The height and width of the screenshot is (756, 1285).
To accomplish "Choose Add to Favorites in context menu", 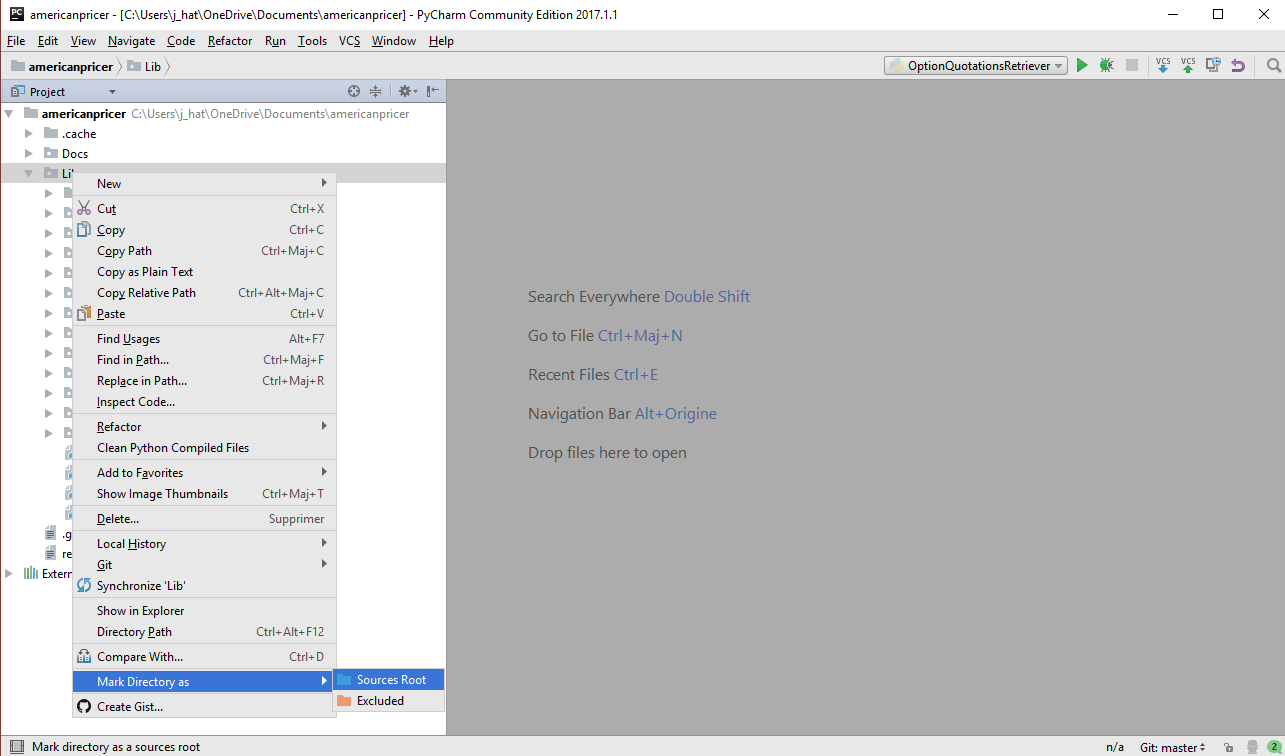I will click(x=204, y=472).
